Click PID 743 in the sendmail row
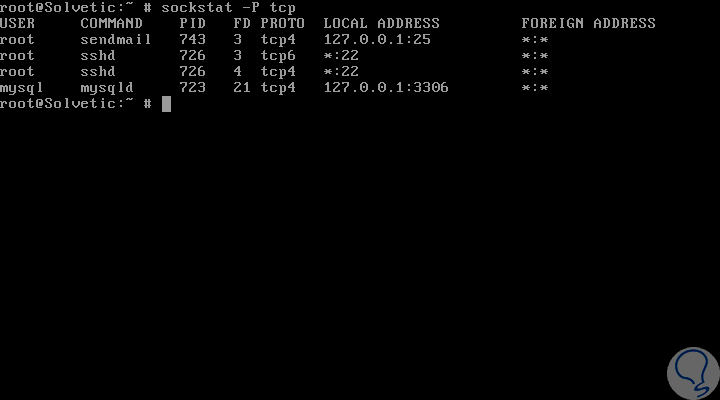Image resolution: width=720 pixels, height=400 pixels. tap(192, 39)
